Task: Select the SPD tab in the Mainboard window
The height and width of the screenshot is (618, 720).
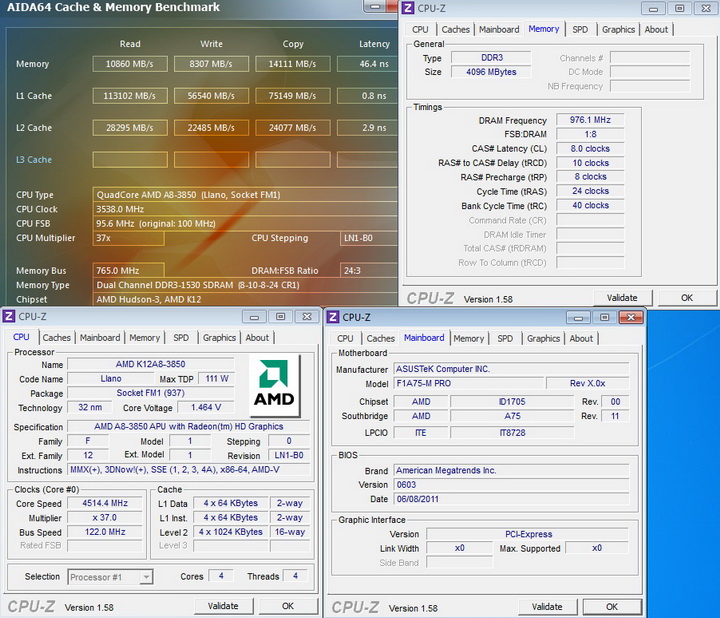Action: (505, 338)
